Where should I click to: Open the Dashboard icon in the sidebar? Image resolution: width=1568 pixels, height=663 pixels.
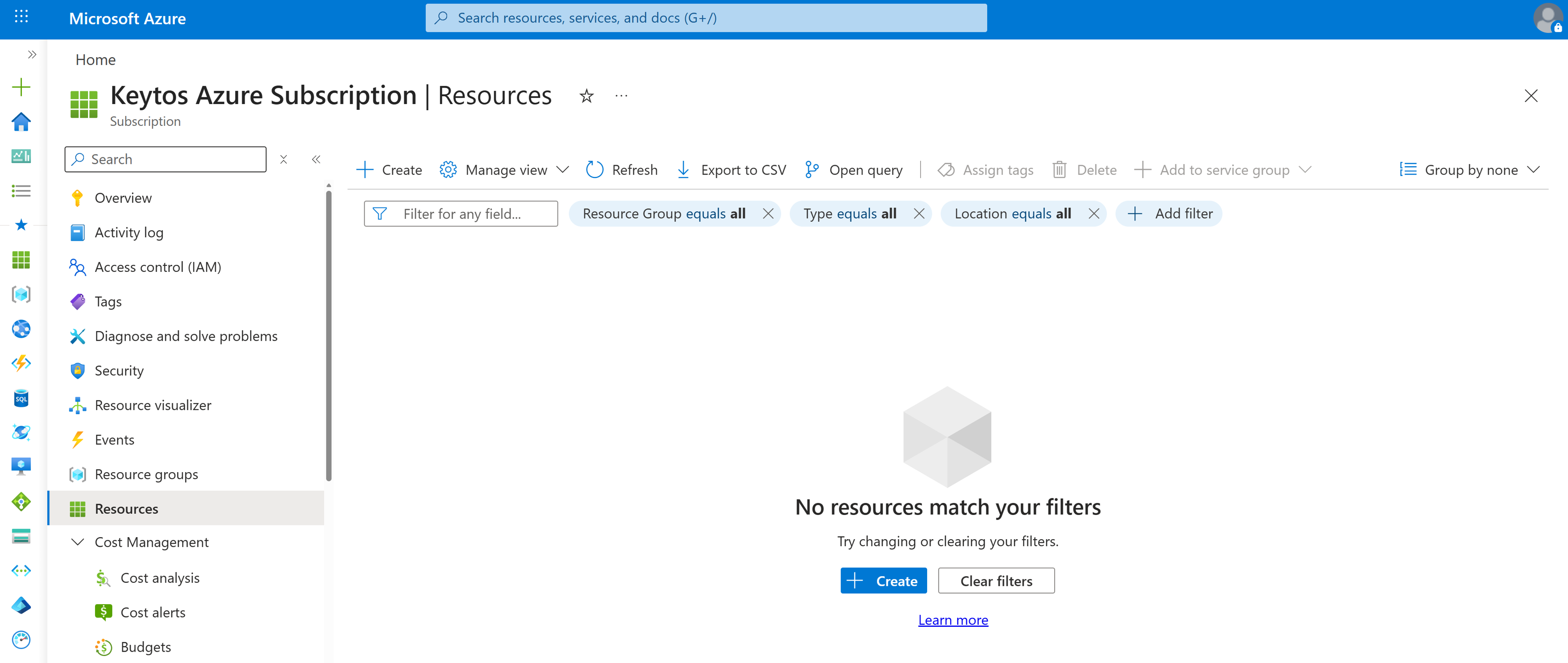tap(21, 156)
